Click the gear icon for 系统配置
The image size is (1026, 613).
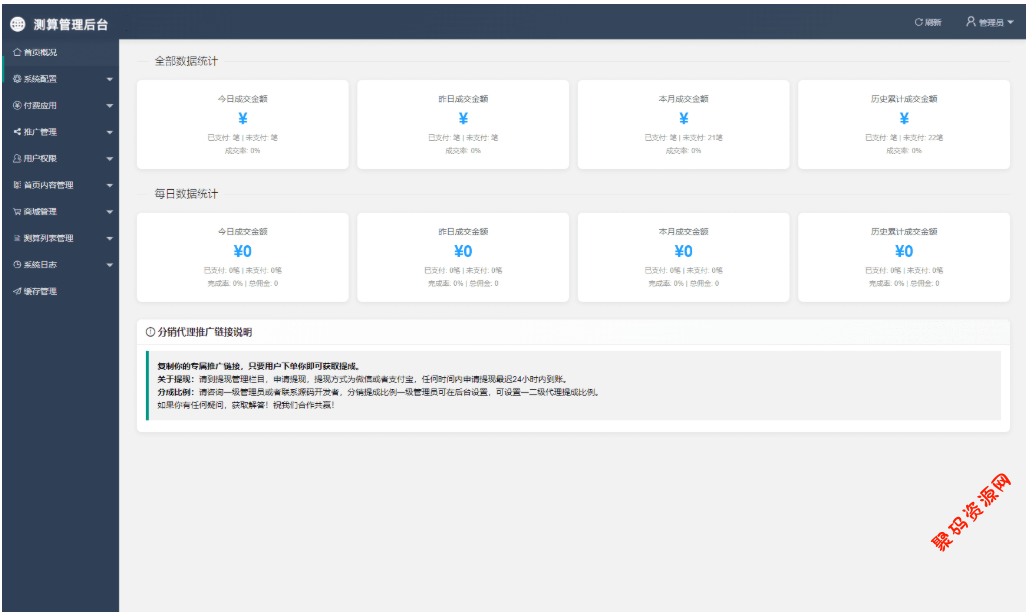click(x=16, y=79)
